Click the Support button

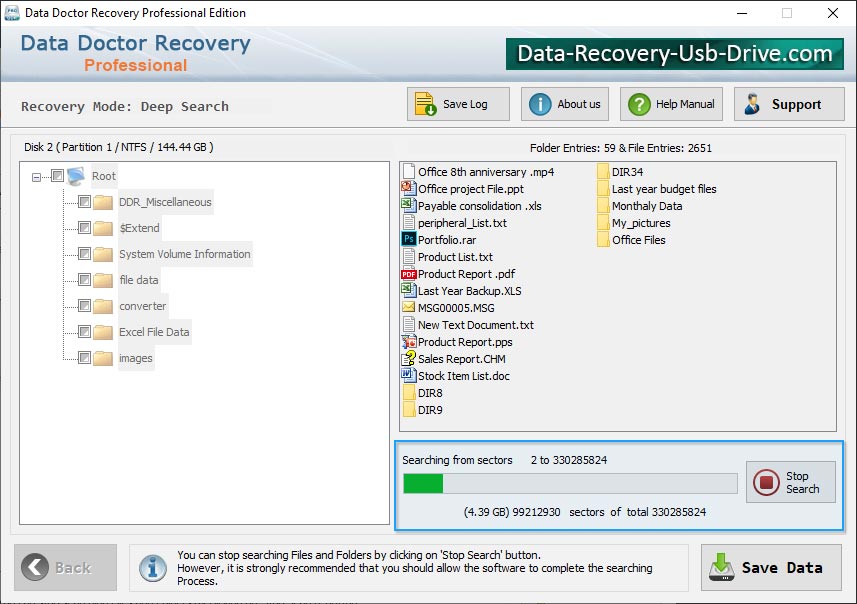click(789, 104)
